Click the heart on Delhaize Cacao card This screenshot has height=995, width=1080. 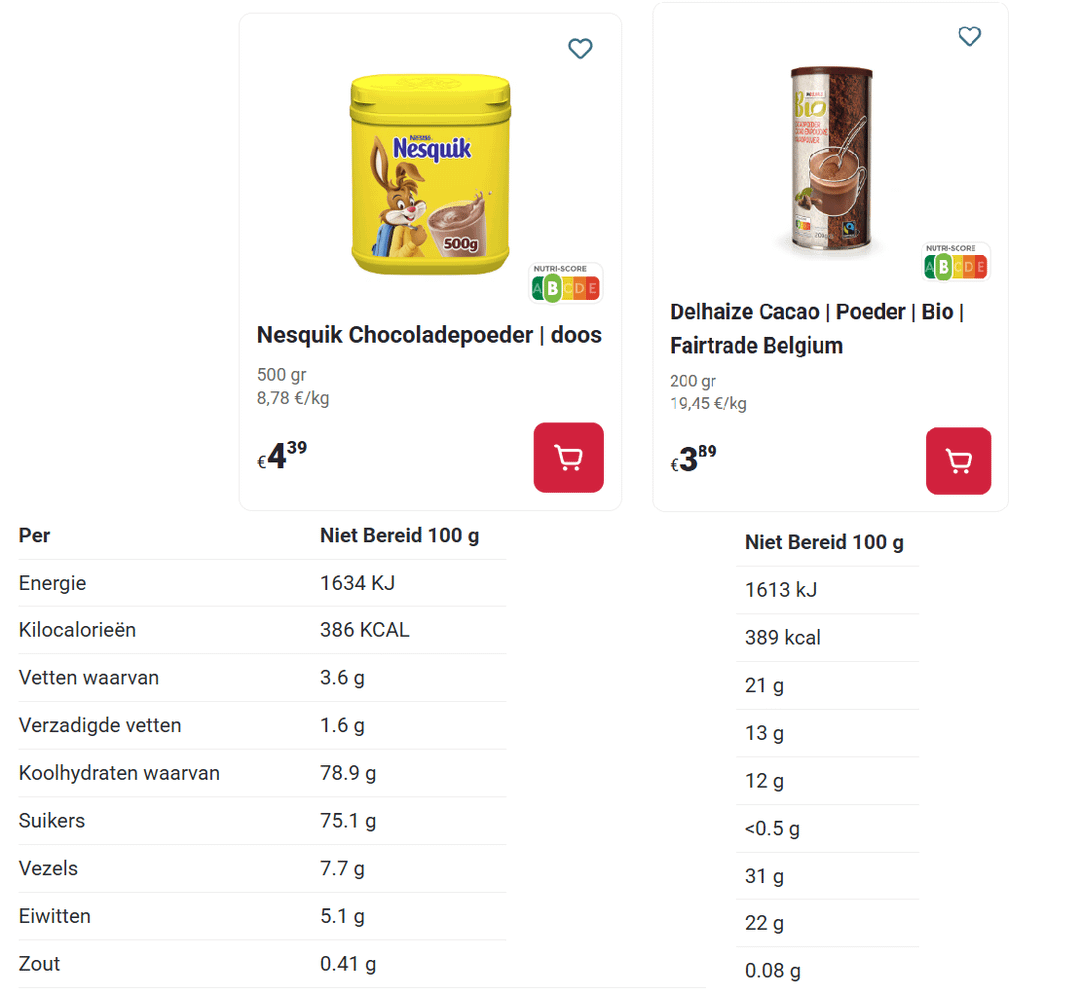pos(969,37)
